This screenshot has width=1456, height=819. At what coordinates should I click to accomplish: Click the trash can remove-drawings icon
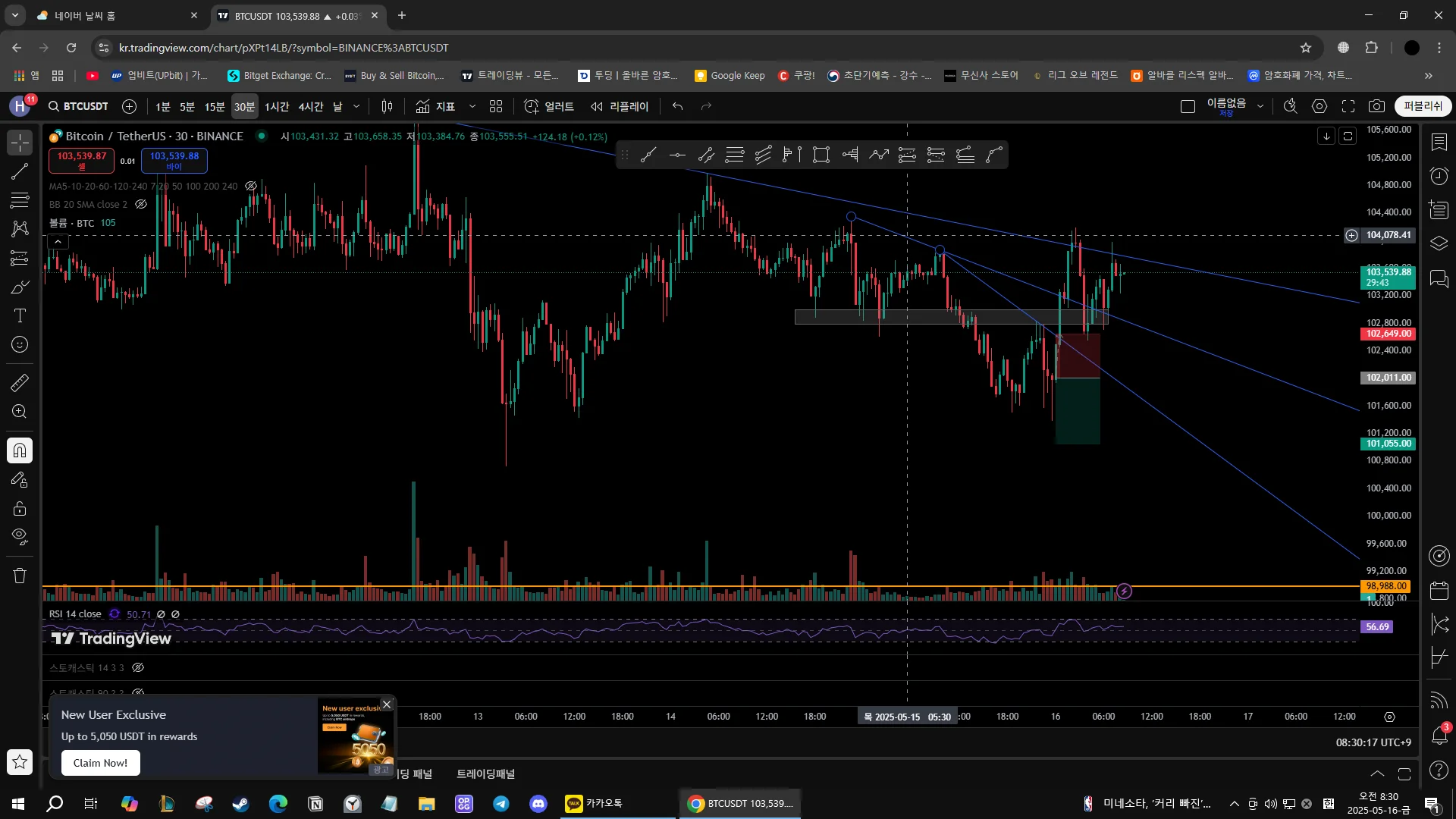click(x=20, y=576)
